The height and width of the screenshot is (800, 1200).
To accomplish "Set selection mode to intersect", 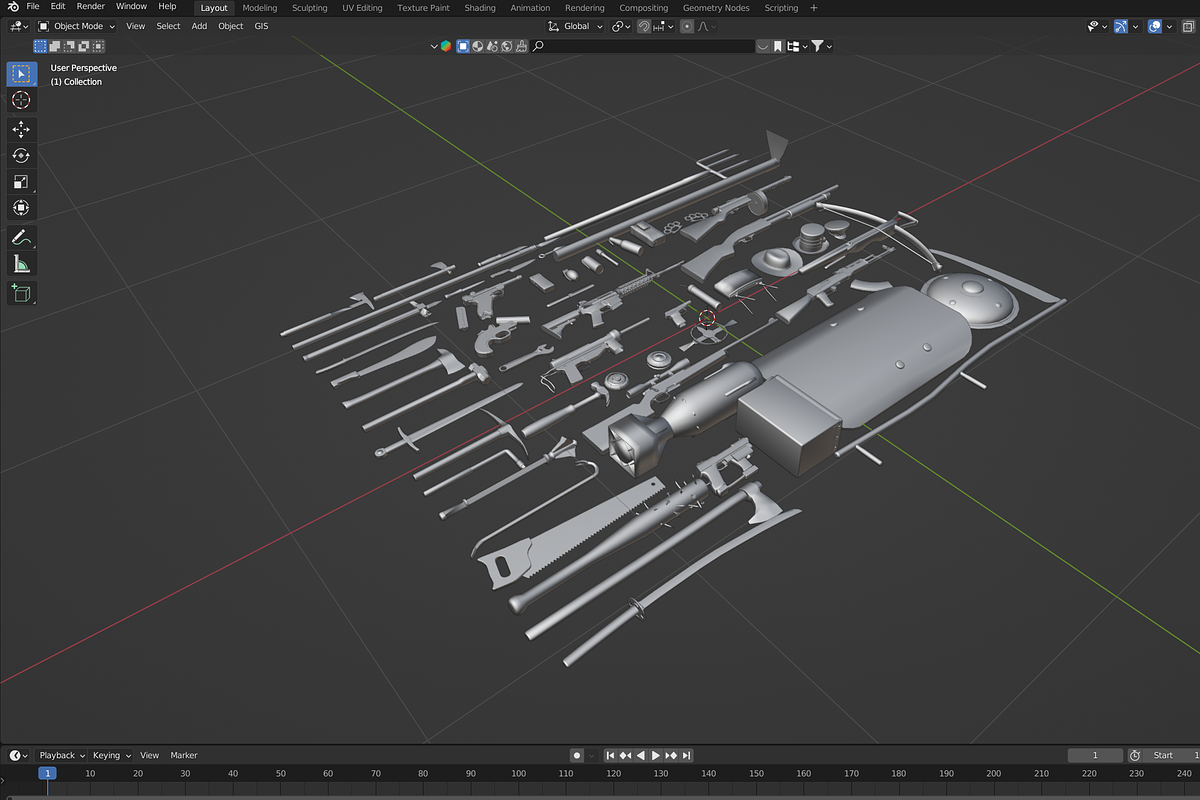I will 98,46.
